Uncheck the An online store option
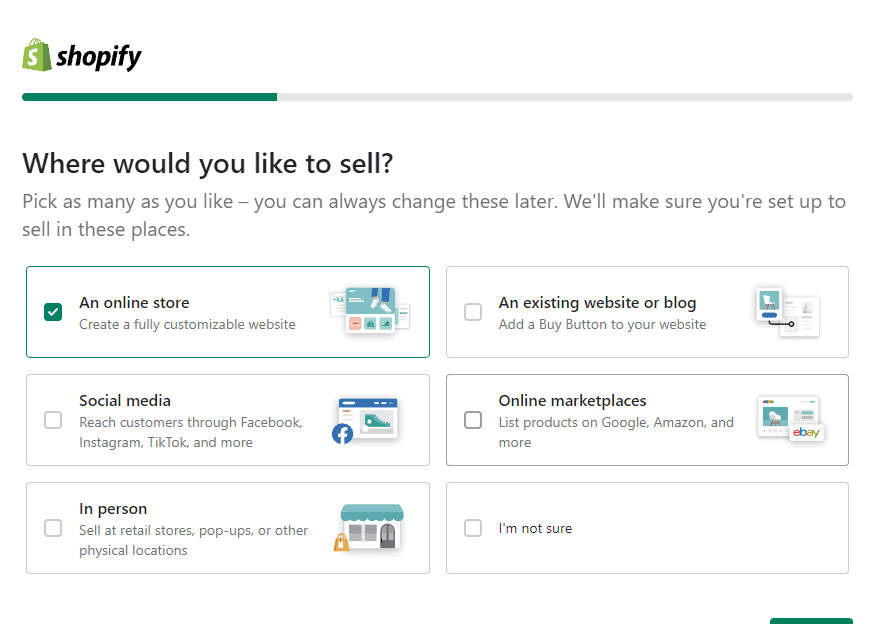 click(x=53, y=311)
